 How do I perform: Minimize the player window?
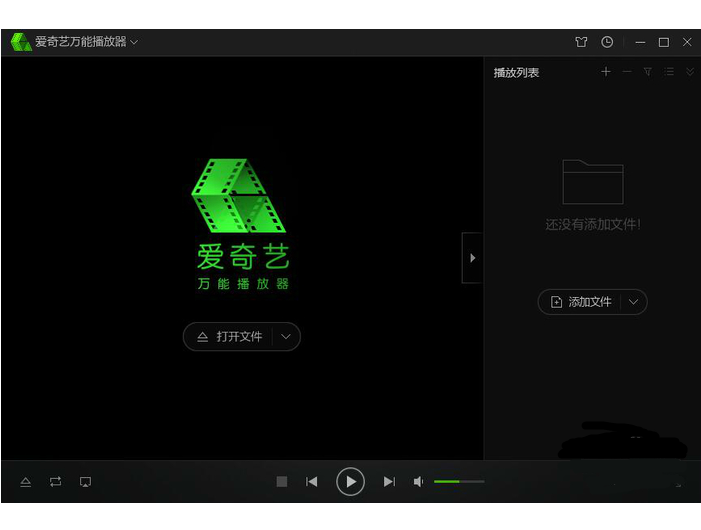(x=640, y=42)
